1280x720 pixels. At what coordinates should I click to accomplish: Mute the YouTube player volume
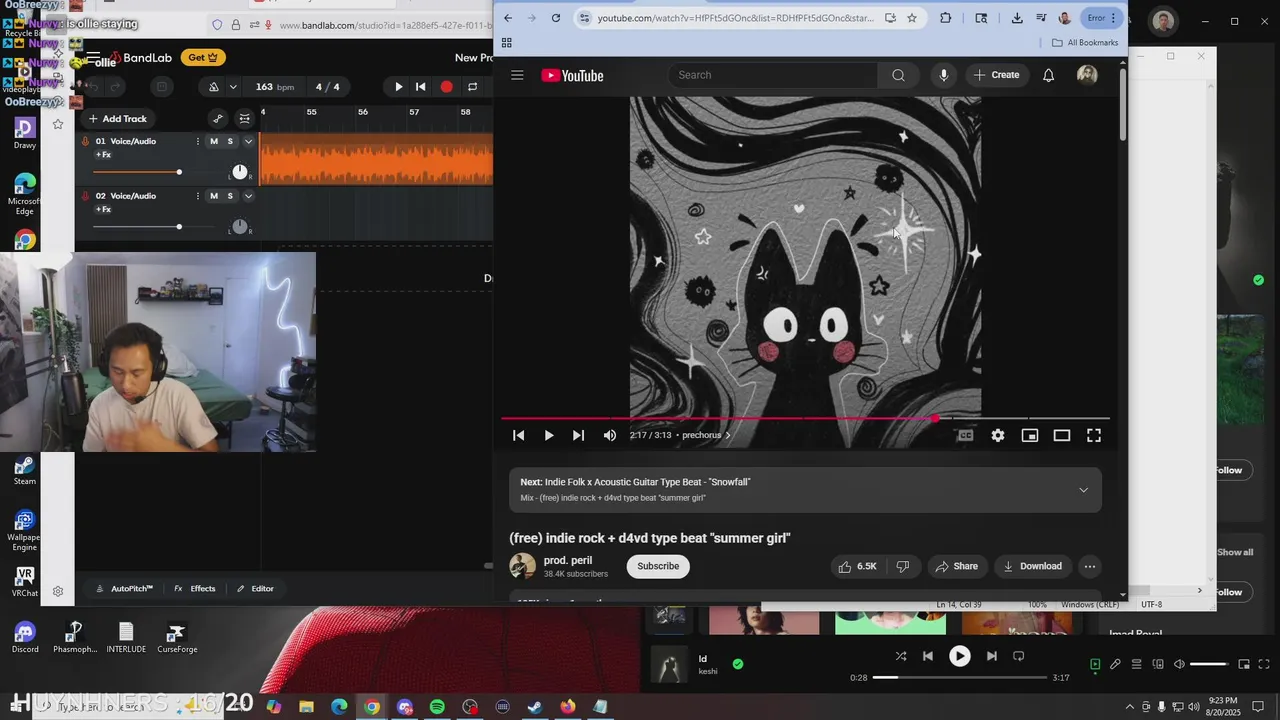click(x=610, y=435)
